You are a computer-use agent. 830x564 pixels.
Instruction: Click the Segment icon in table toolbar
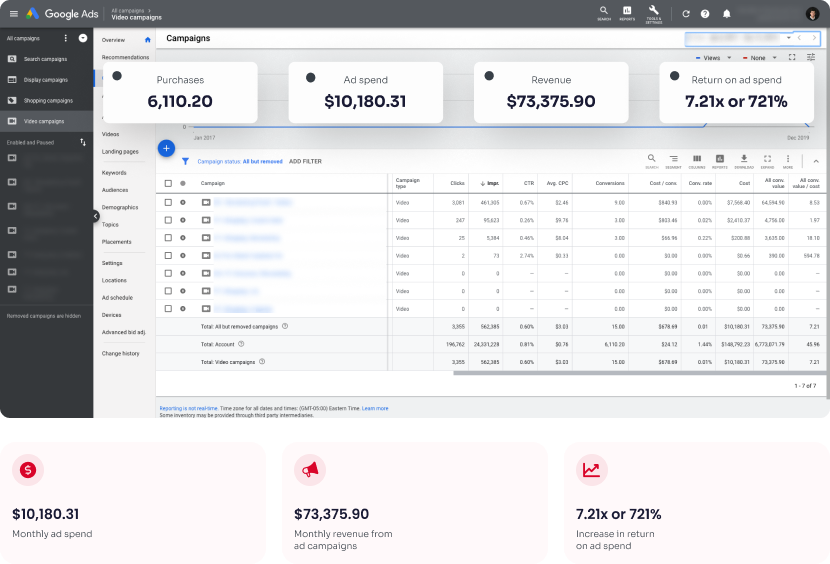(x=673, y=160)
